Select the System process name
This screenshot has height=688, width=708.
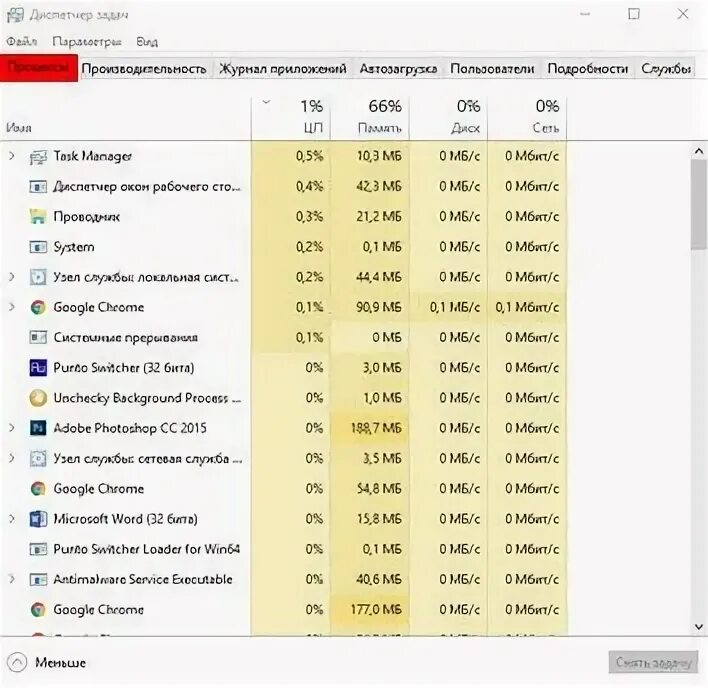point(74,247)
